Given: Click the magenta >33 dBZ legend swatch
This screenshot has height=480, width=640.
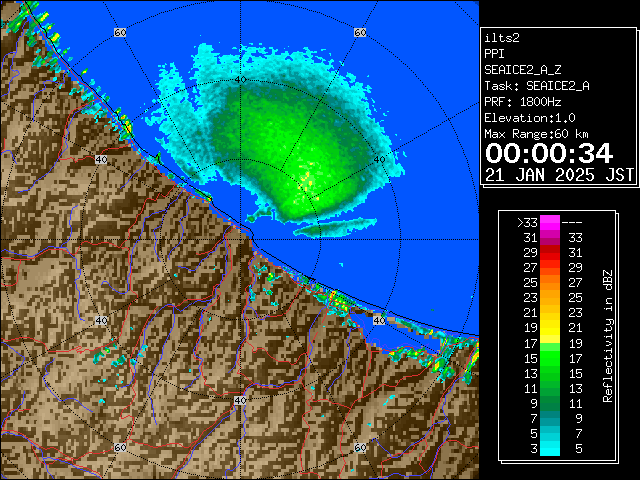Looking at the screenshot, I should click(550, 223).
